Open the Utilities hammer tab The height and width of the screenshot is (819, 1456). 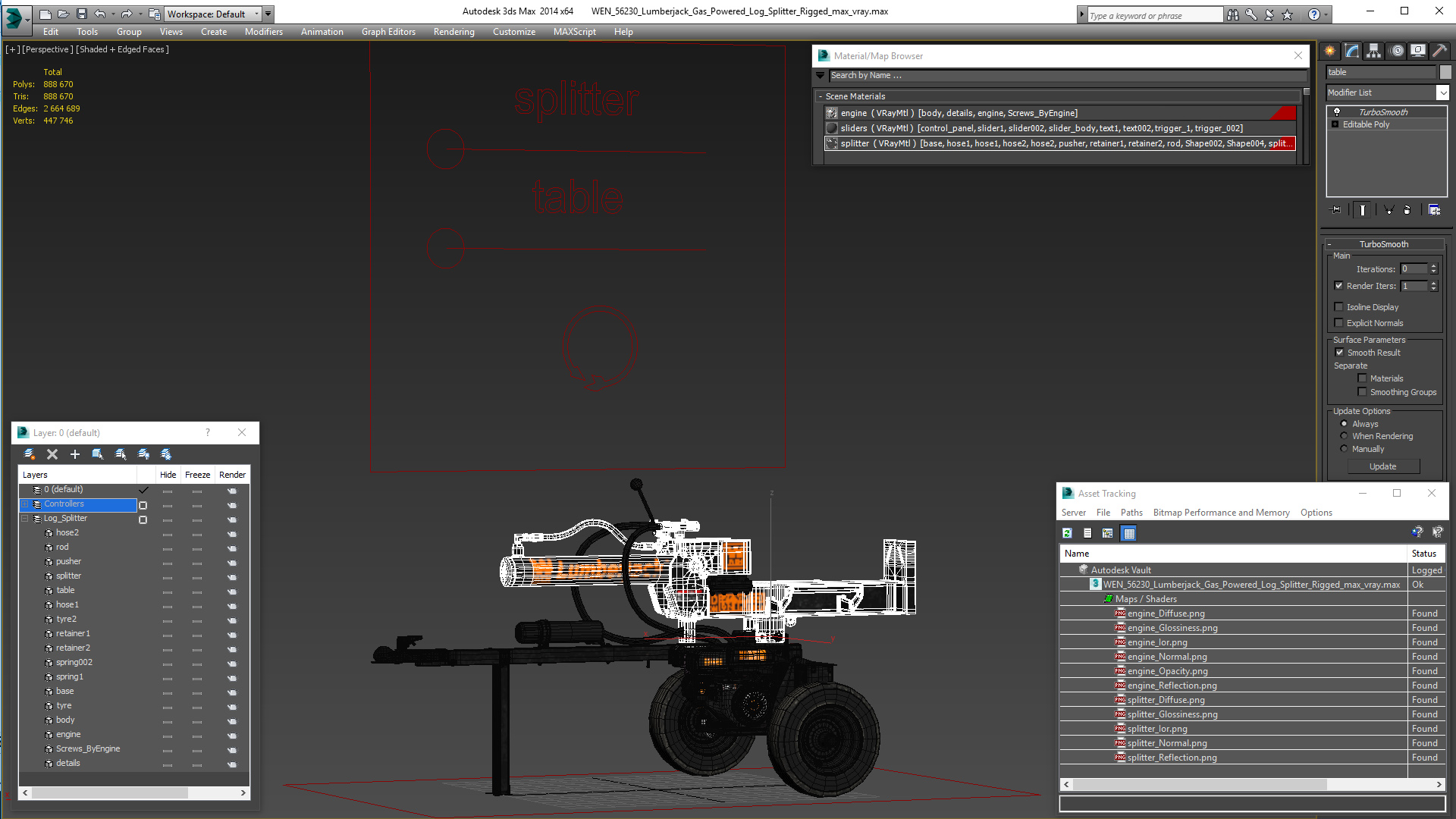coord(1439,51)
